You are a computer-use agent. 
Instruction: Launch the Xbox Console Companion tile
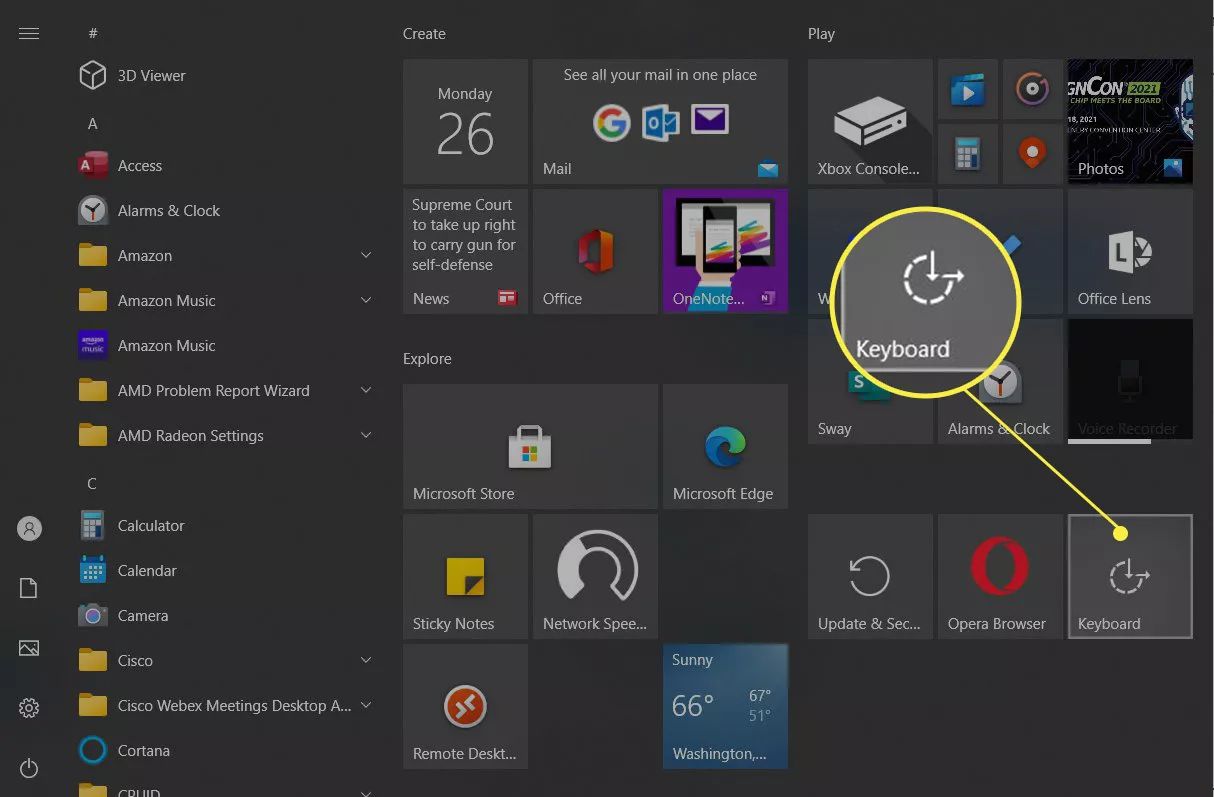[869, 121]
